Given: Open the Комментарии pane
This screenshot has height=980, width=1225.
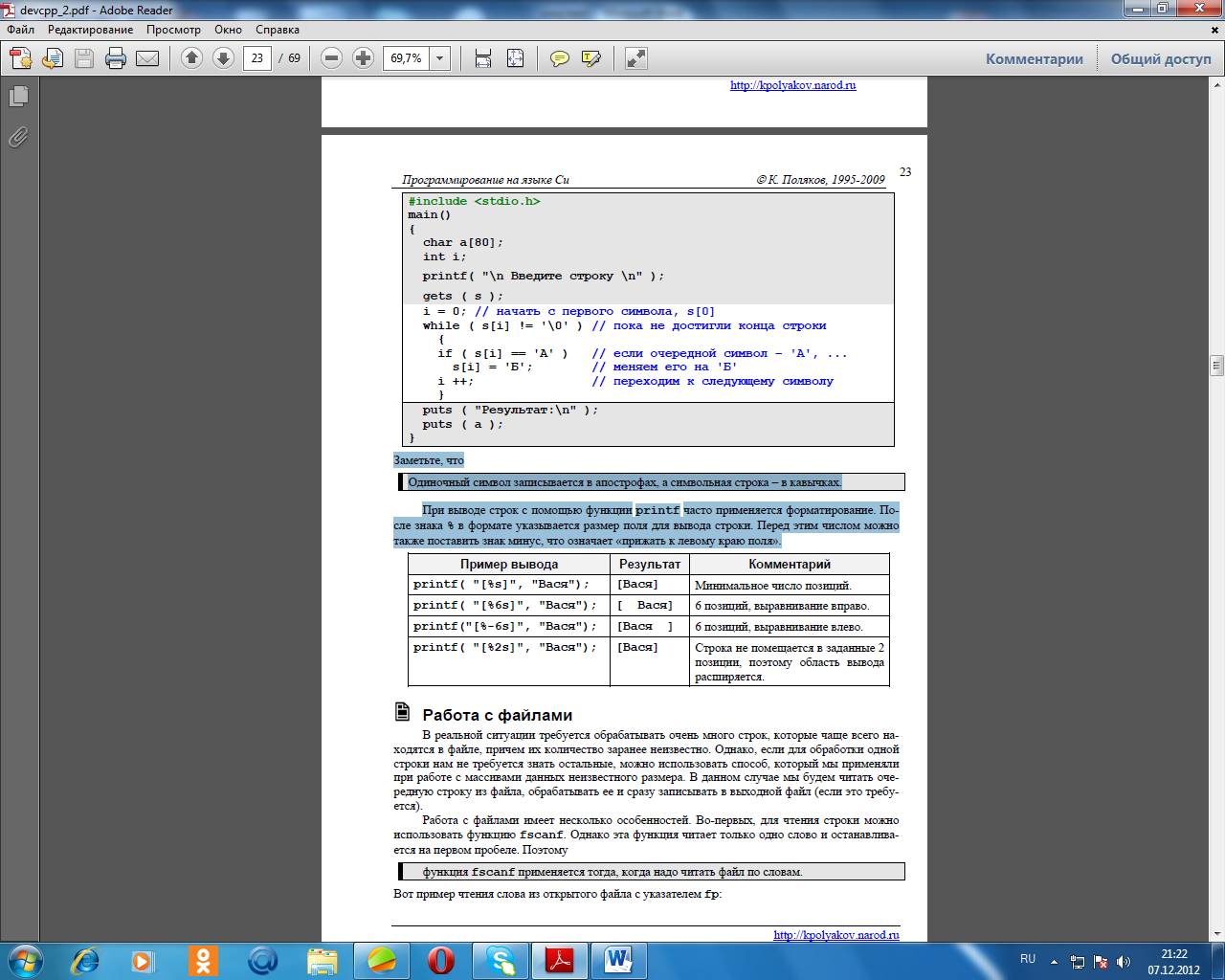Looking at the screenshot, I should click(x=1035, y=58).
